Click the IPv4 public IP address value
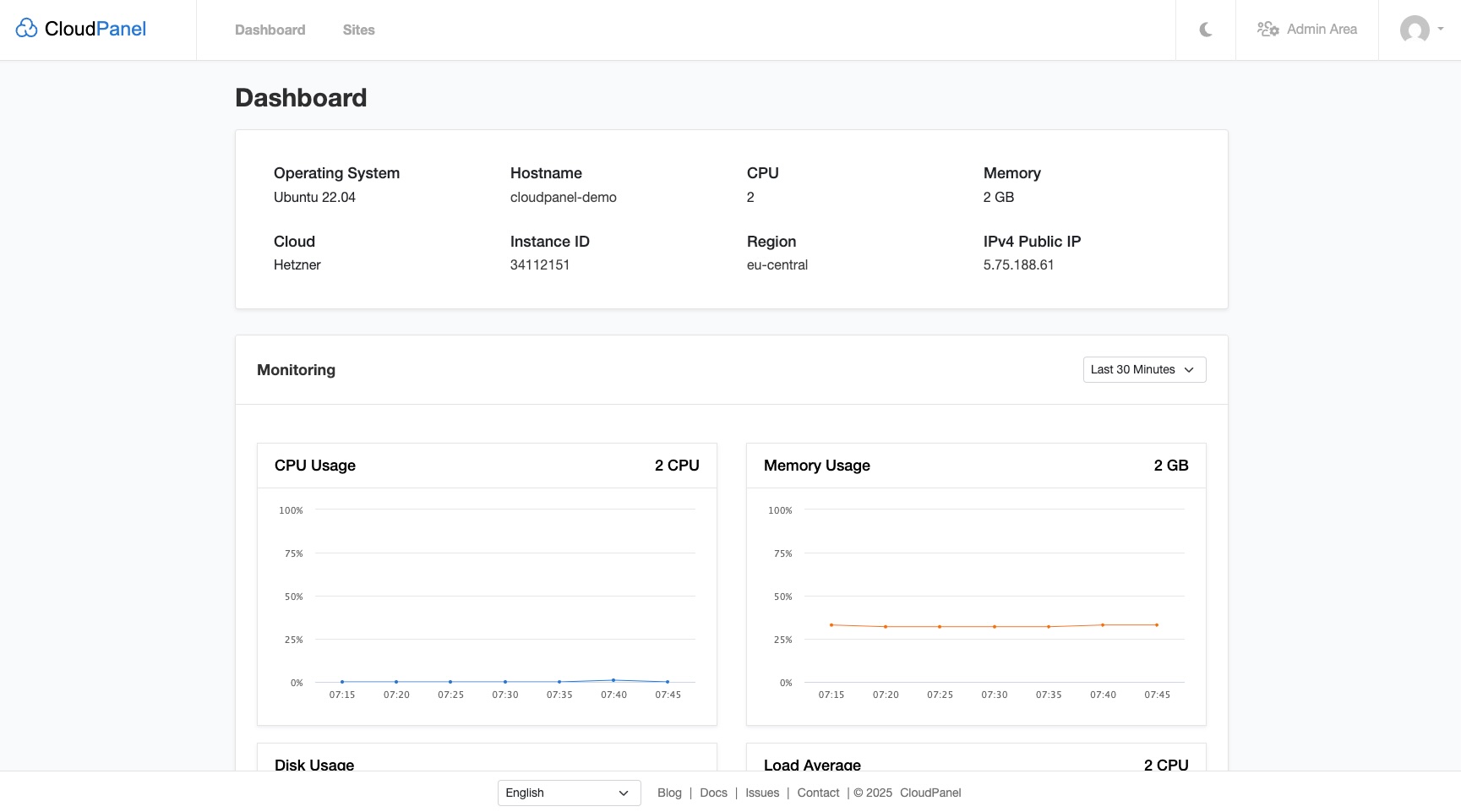 pos(1018,264)
